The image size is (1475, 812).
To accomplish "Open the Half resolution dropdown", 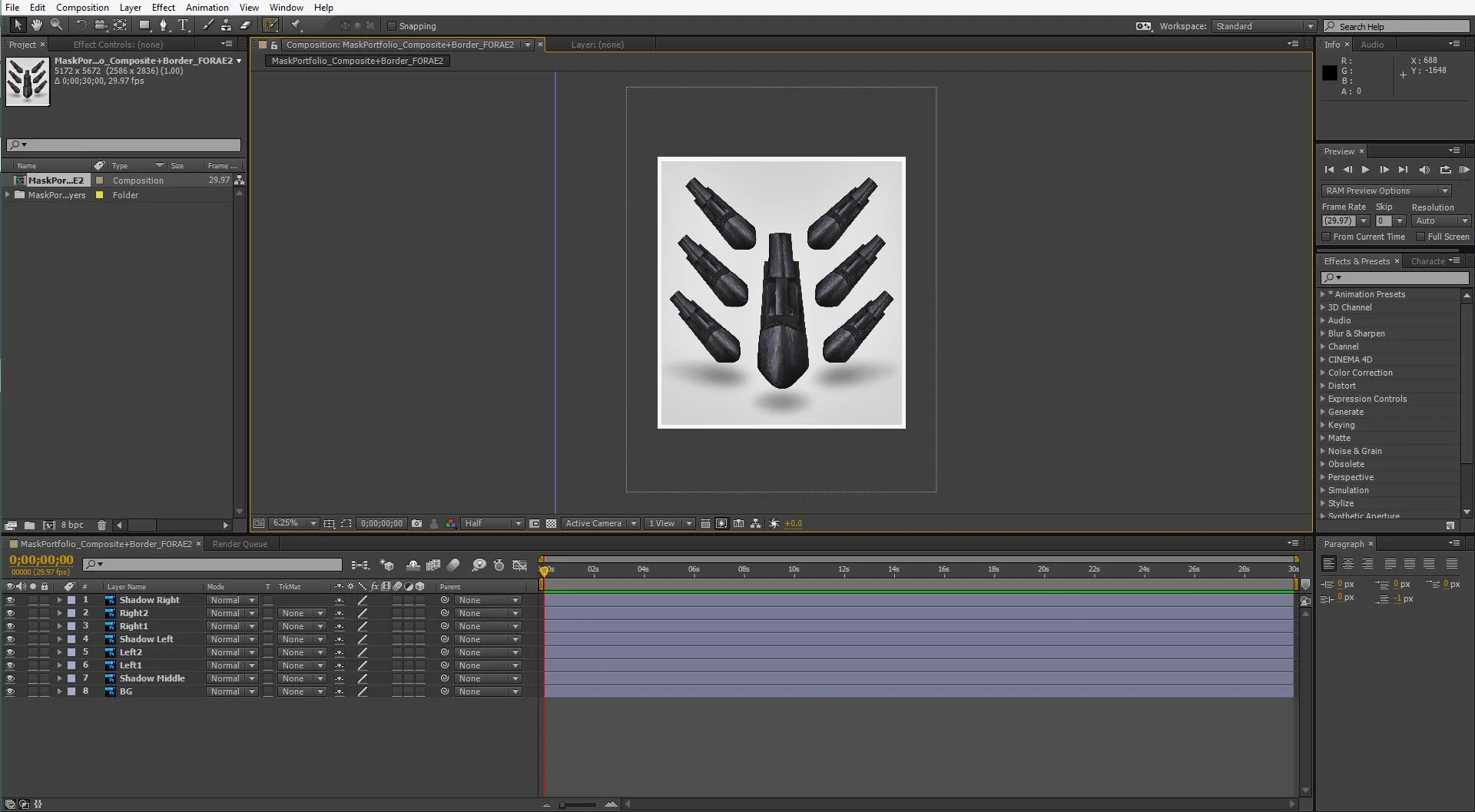I will point(492,523).
